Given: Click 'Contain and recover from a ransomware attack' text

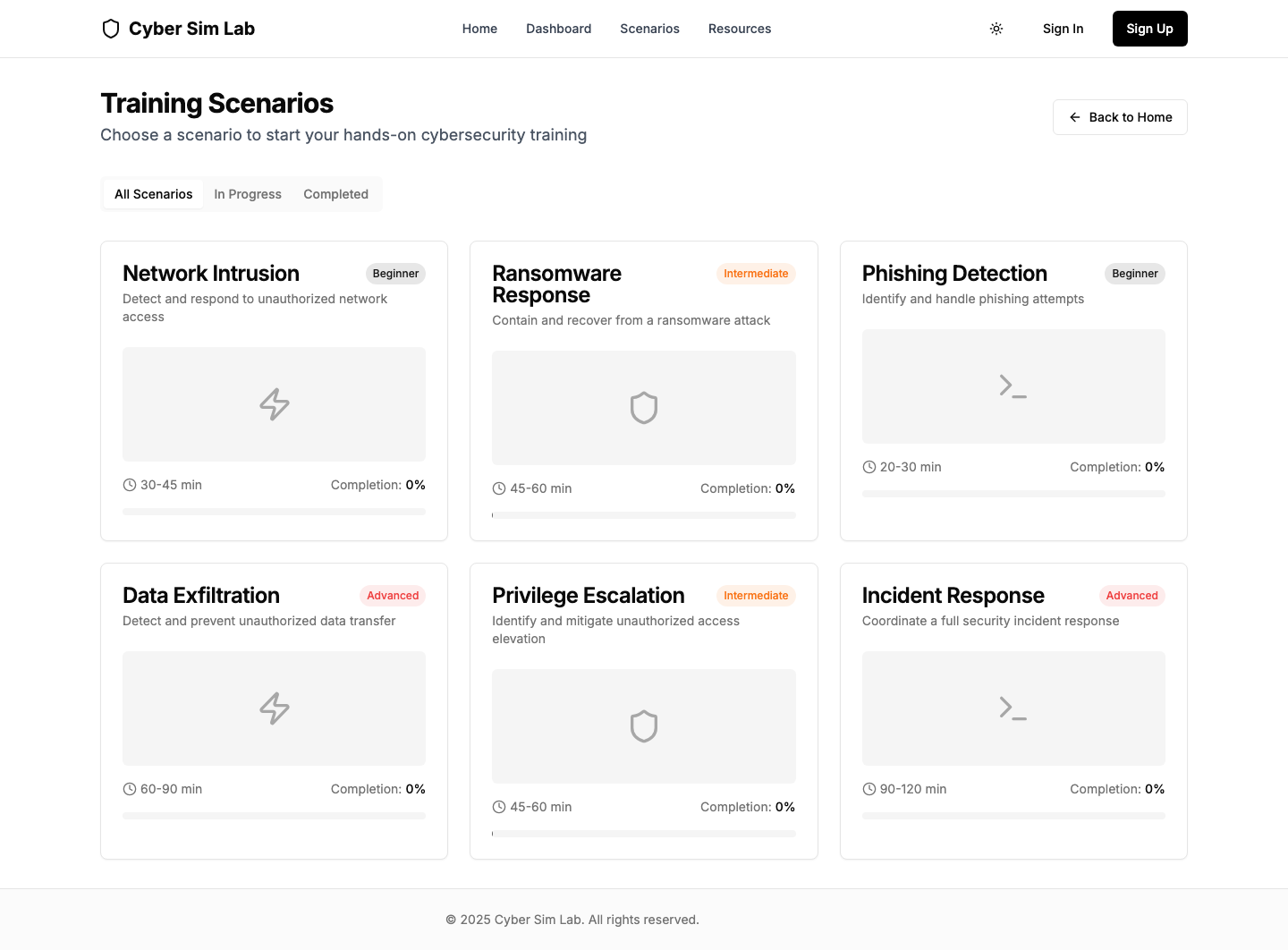Looking at the screenshot, I should pos(631,320).
